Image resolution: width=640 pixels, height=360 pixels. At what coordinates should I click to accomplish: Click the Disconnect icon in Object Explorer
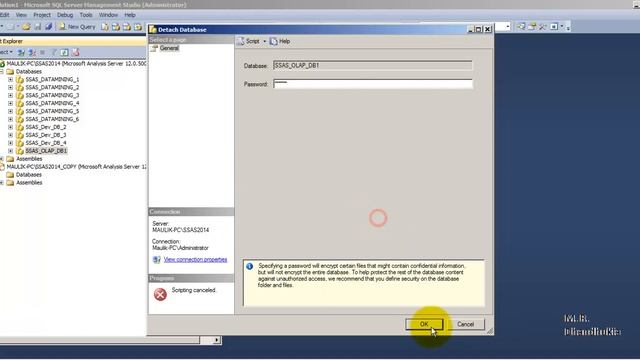click(32, 52)
